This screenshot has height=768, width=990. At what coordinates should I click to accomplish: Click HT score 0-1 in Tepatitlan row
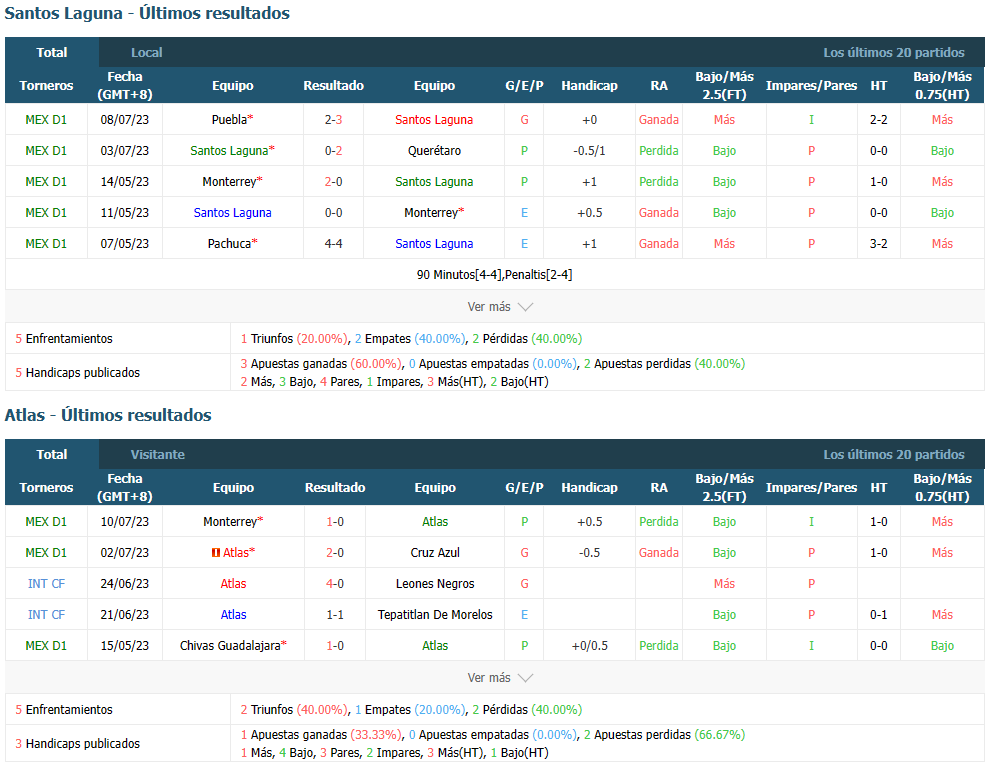878,615
